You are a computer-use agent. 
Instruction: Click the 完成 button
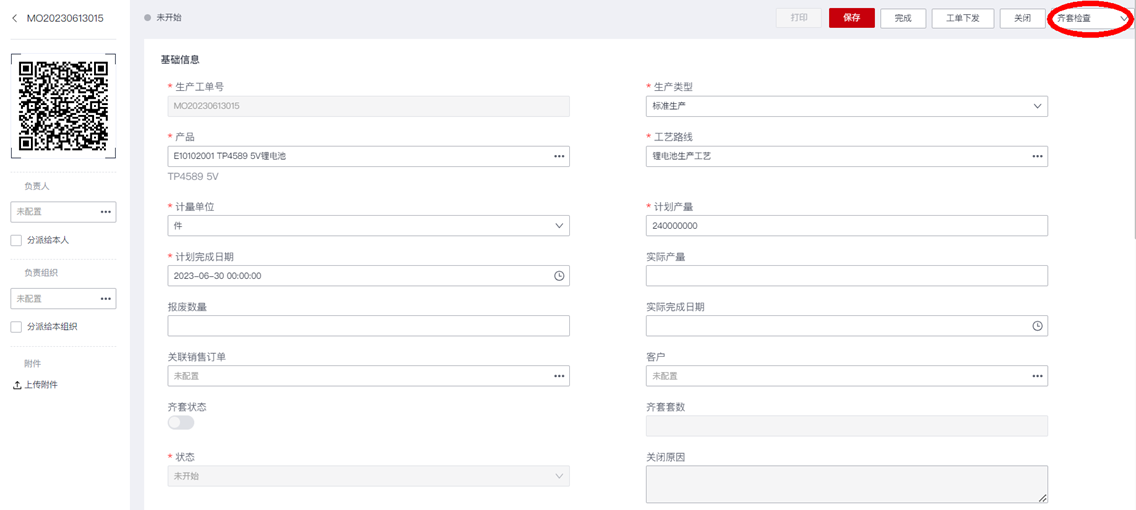coord(903,18)
